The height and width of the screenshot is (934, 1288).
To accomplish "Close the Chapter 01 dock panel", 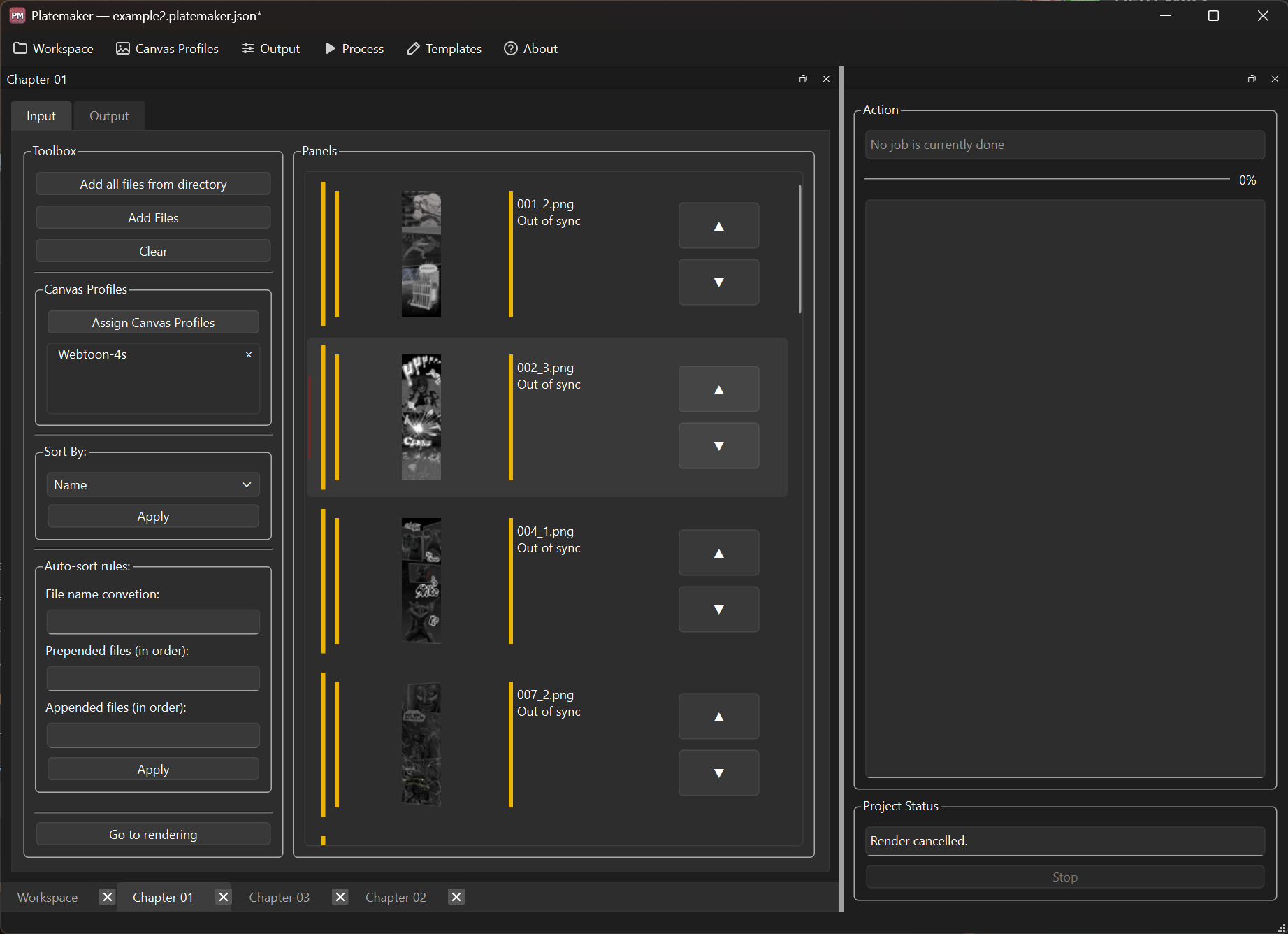I will click(x=826, y=79).
